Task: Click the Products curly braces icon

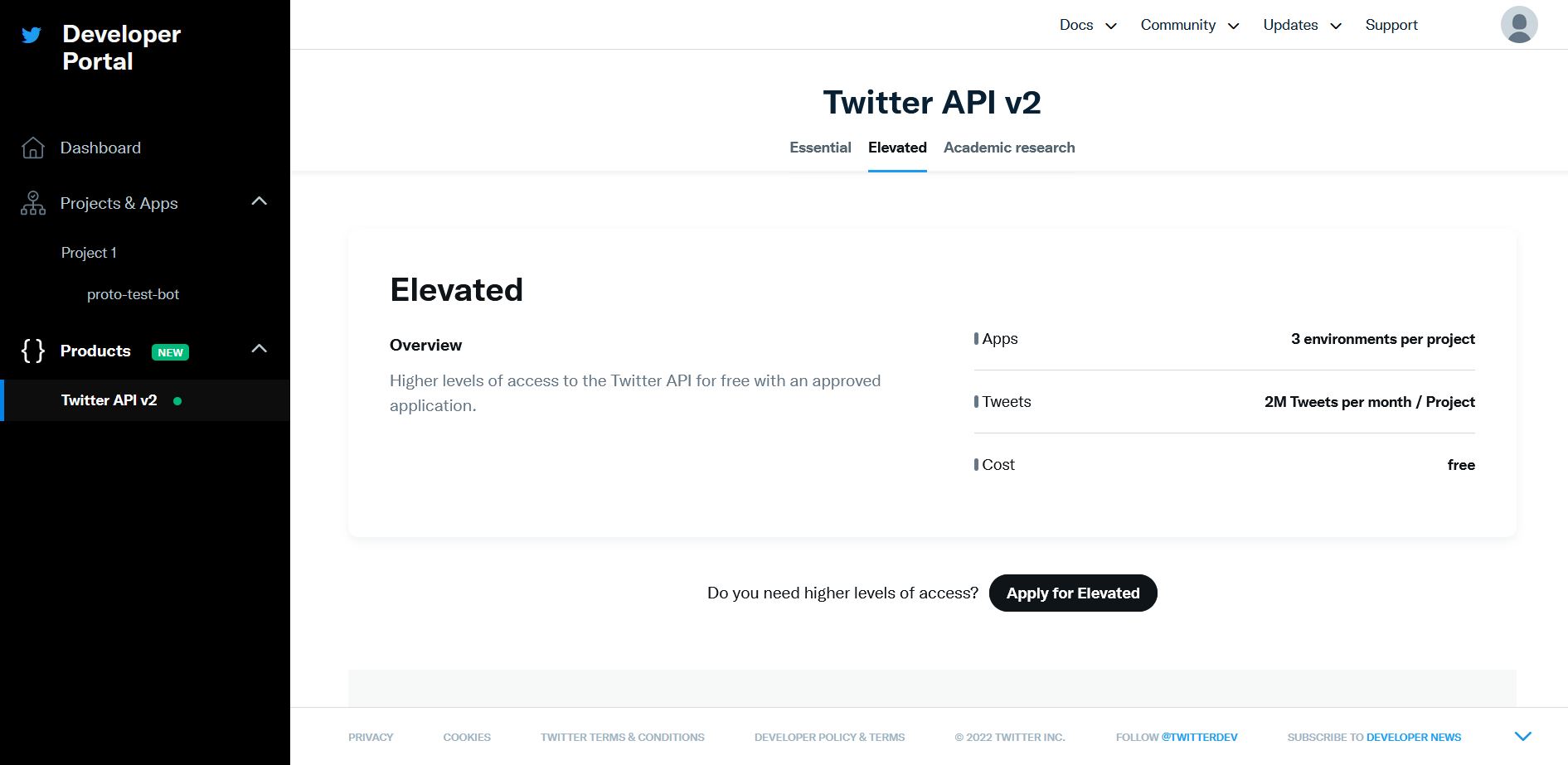Action: 33,351
